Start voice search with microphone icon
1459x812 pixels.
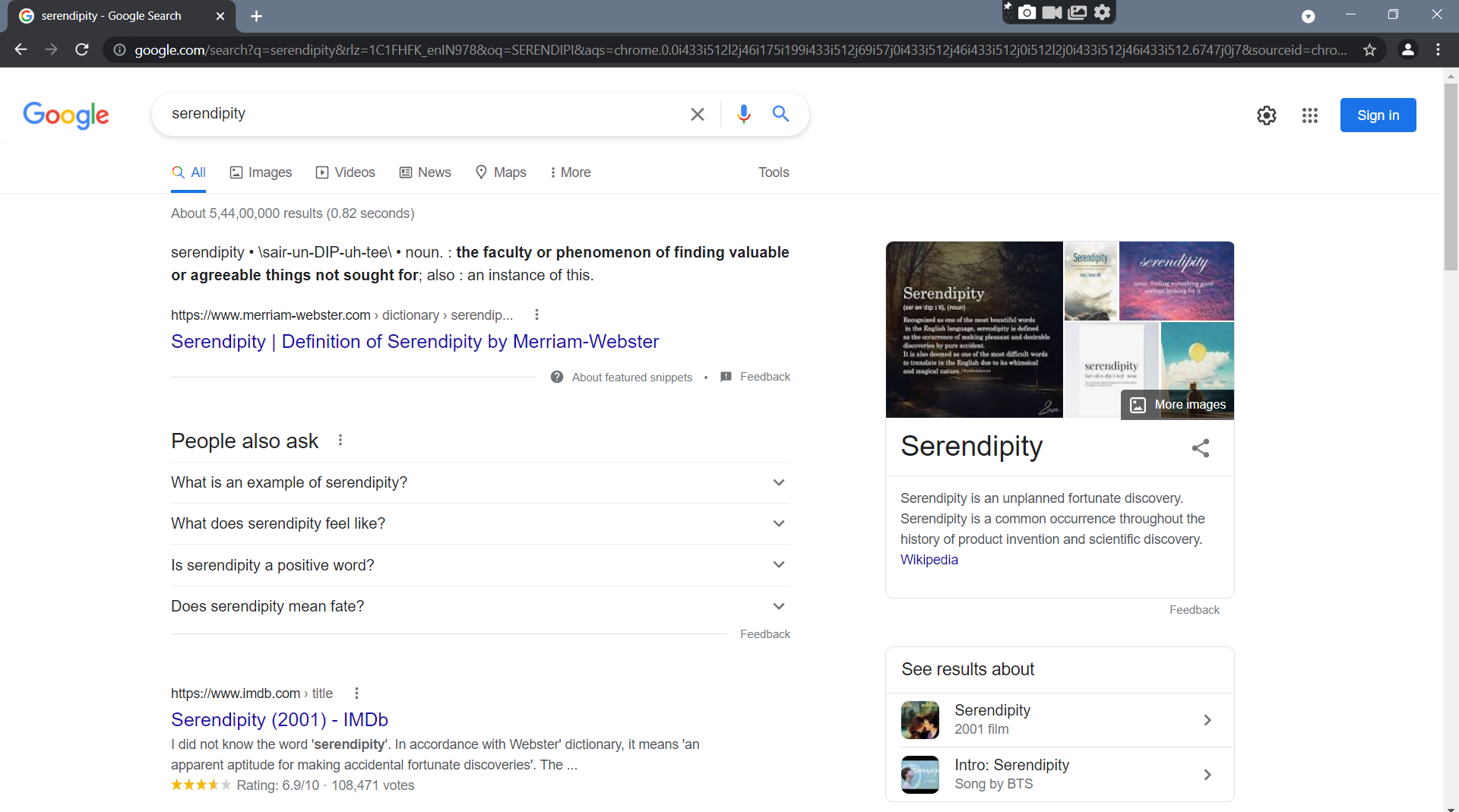coord(744,114)
